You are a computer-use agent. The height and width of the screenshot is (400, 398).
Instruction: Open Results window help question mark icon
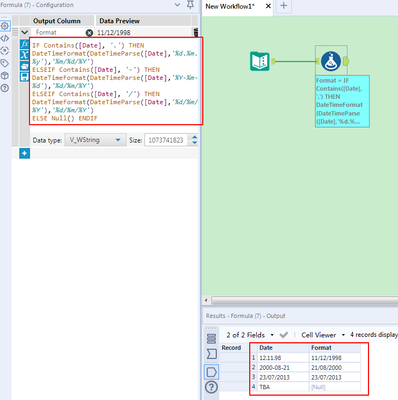[x=212, y=387]
